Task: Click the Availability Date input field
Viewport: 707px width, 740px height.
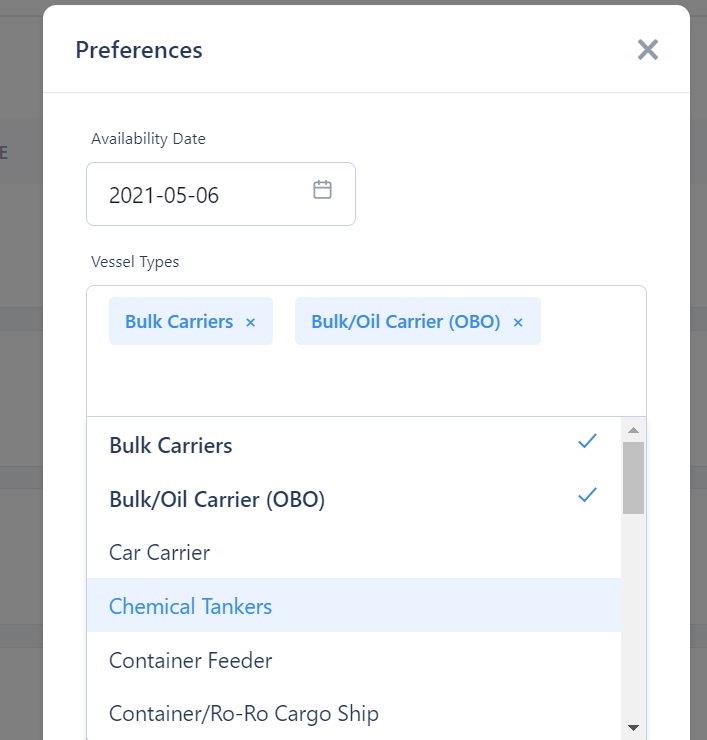Action: coord(200,194)
